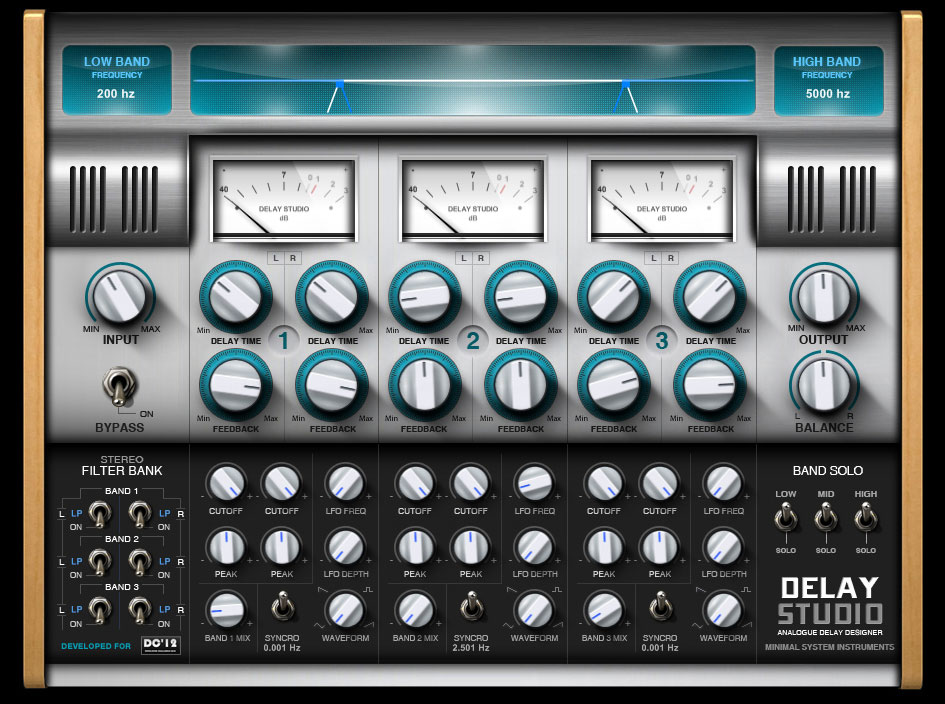Adjust the Input level knob

tap(119, 295)
